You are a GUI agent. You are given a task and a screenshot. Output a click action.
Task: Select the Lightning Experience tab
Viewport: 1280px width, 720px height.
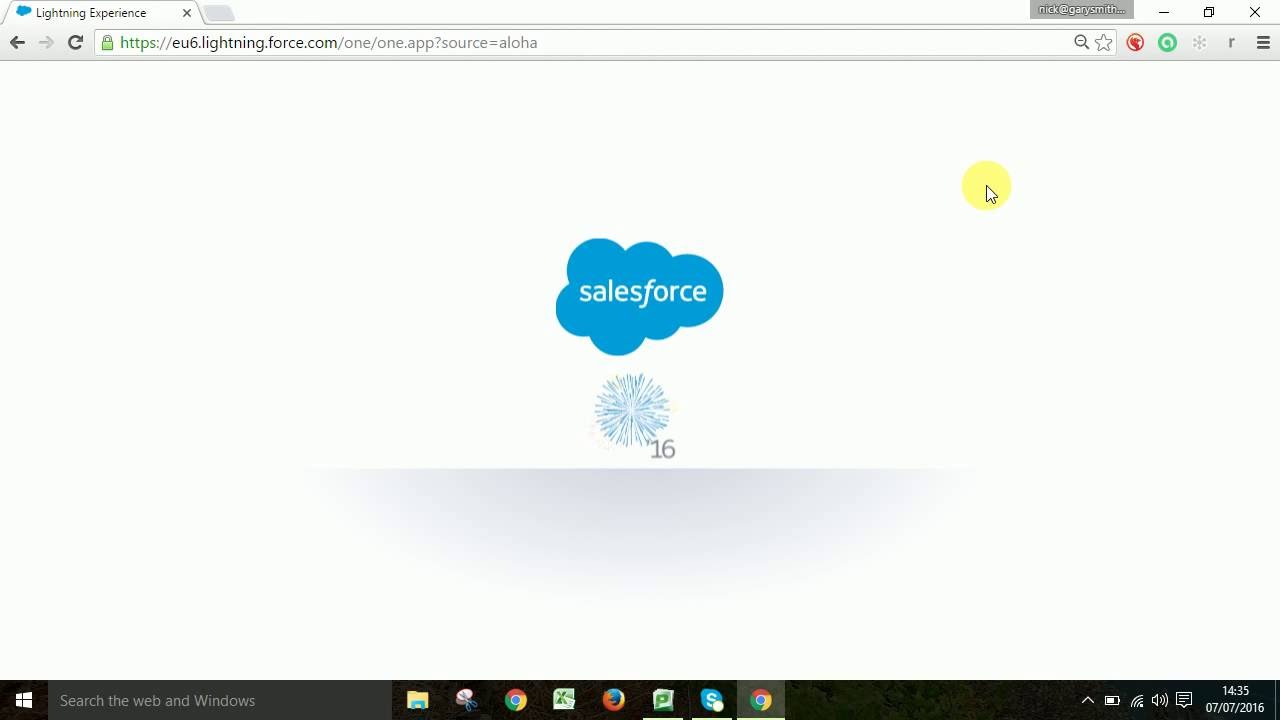coord(99,13)
